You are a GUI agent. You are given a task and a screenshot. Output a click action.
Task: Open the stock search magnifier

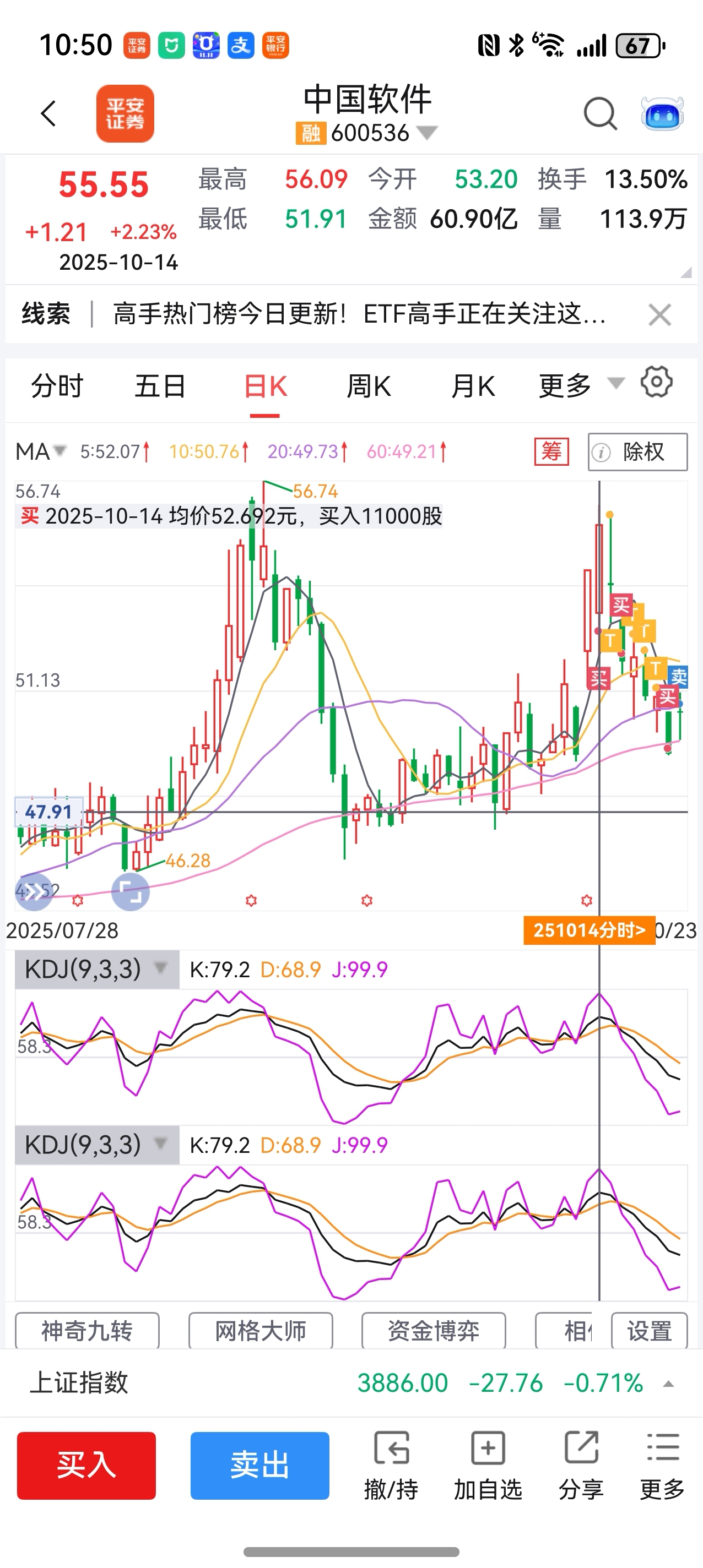[x=600, y=114]
